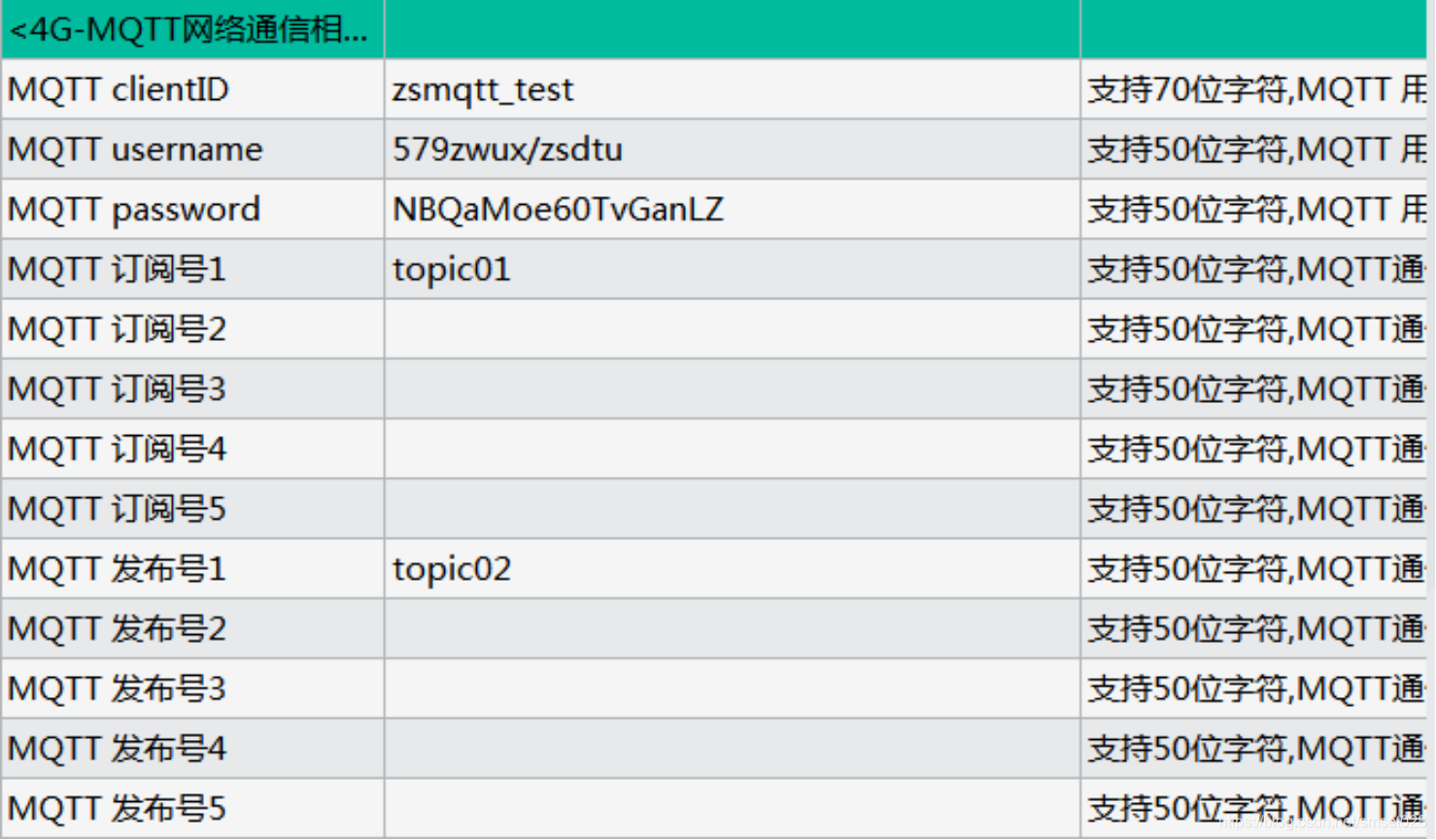1436x840 pixels.
Task: Select the empty MQTT 发布号3 value cell
Action: point(732,689)
